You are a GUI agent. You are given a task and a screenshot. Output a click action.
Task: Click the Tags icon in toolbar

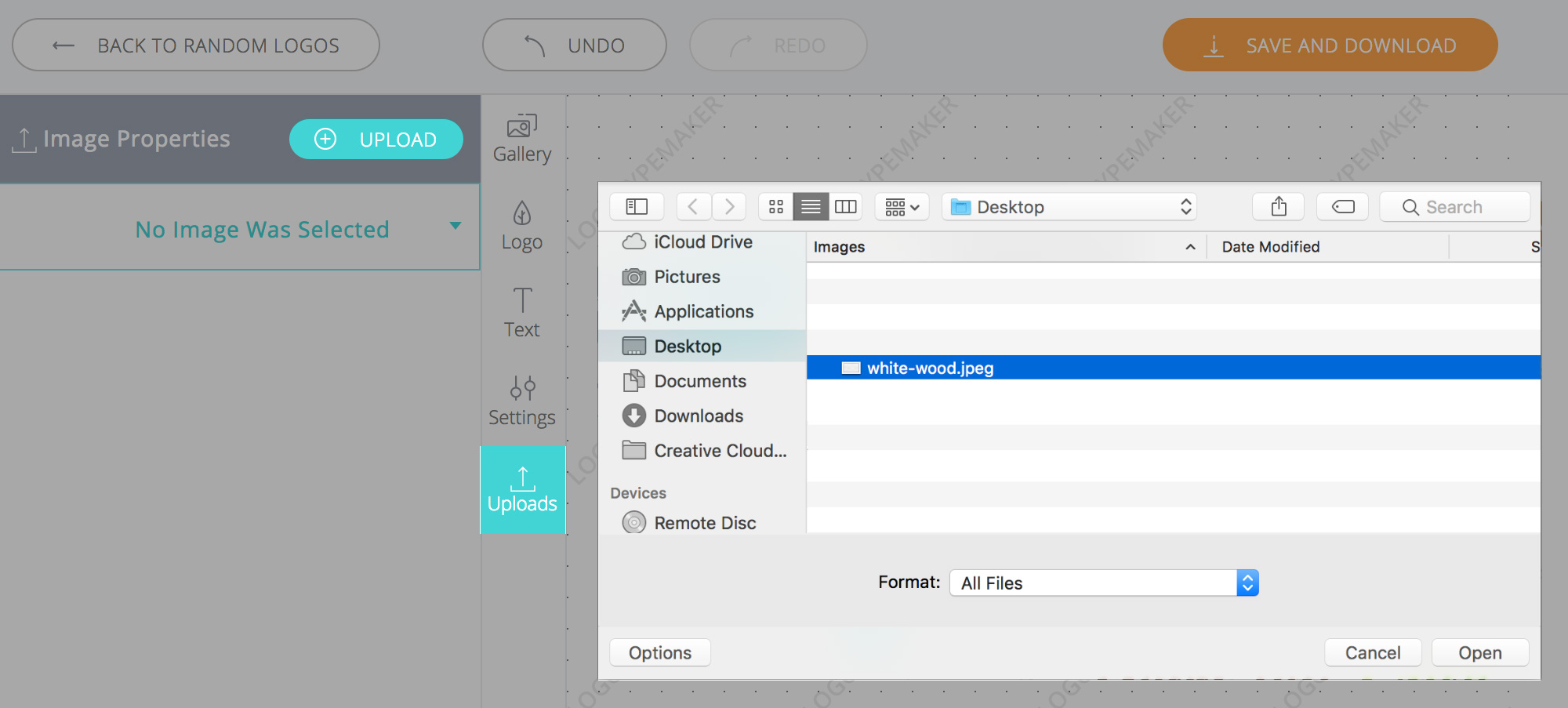1343,207
